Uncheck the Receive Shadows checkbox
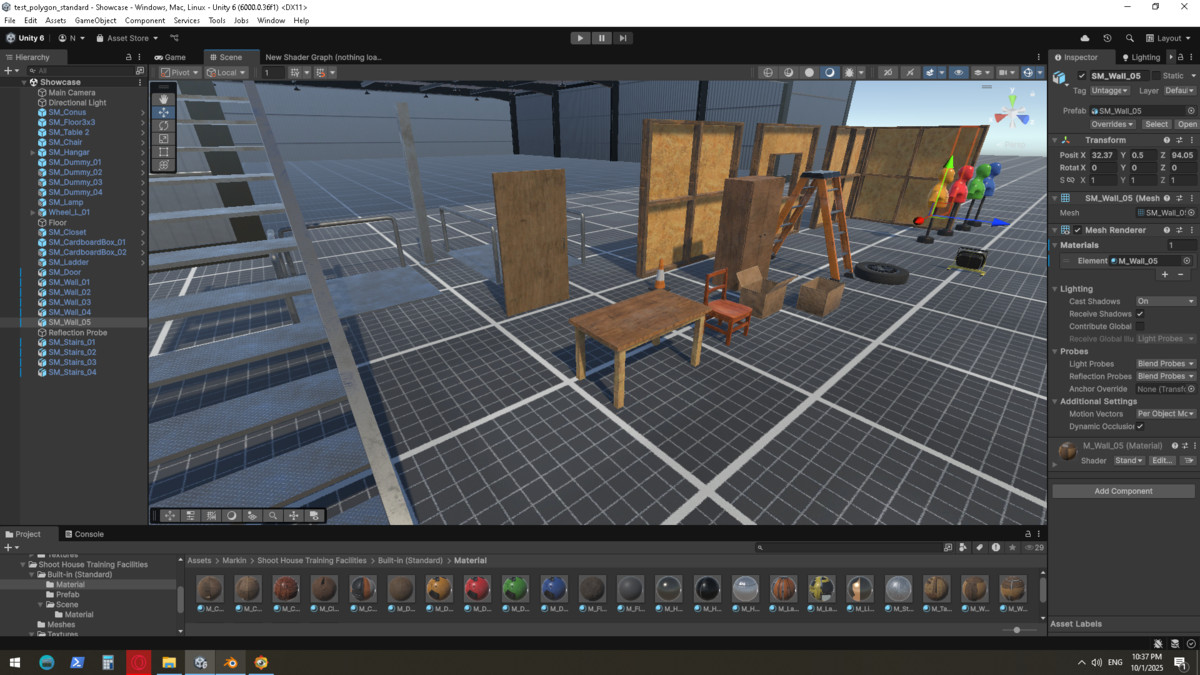 (1140, 314)
